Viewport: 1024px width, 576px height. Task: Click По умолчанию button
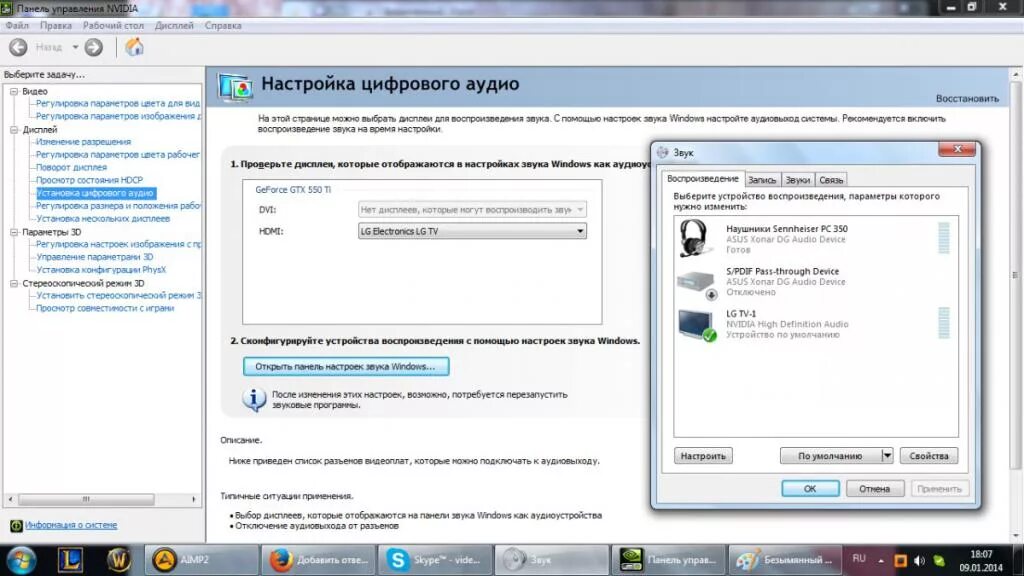pyautogui.click(x=830, y=456)
